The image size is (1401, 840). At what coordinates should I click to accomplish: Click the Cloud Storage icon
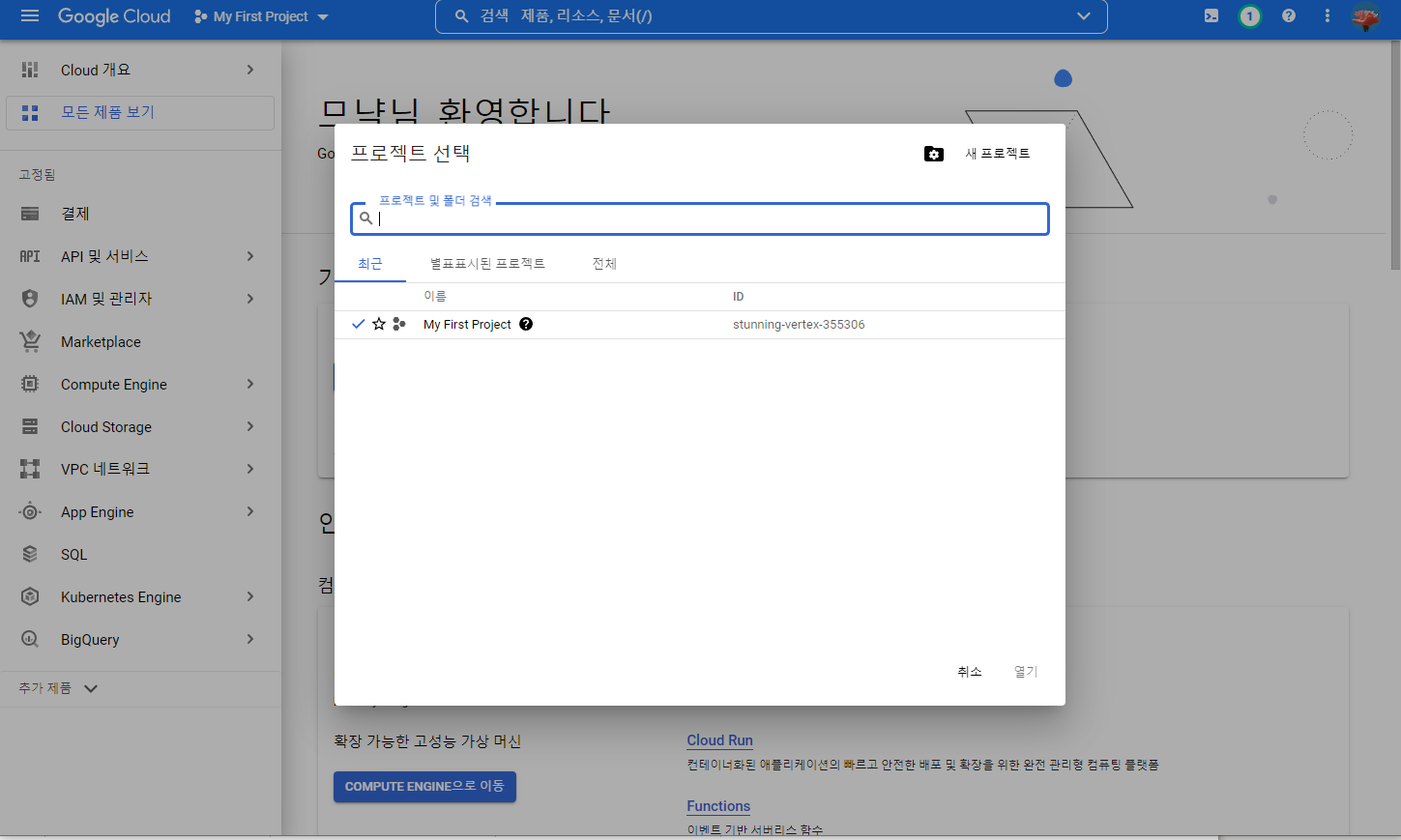pos(30,426)
